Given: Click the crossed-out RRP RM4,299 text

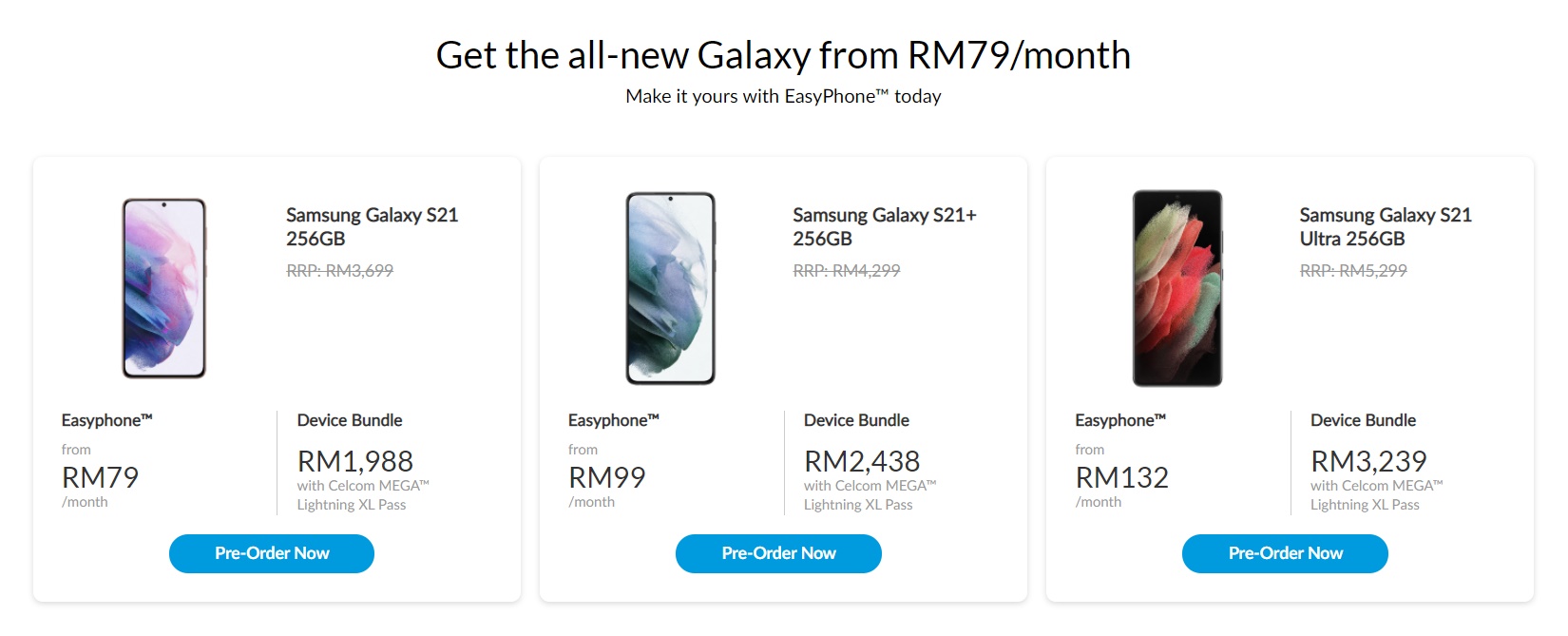Looking at the screenshot, I should 847,271.
